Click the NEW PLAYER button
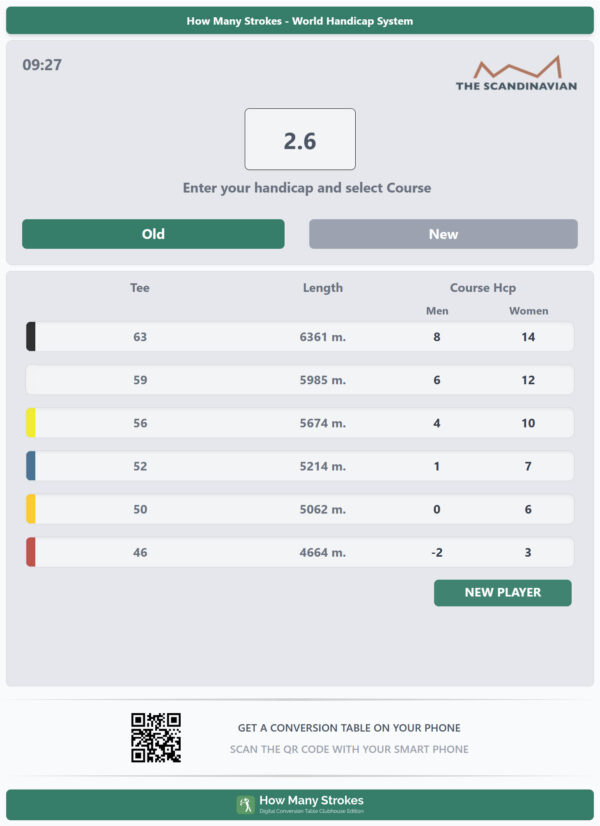This screenshot has width=600, height=826. 503,593
